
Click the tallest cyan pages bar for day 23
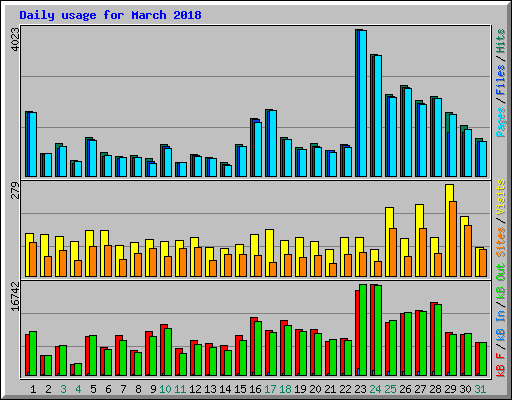coord(363,103)
